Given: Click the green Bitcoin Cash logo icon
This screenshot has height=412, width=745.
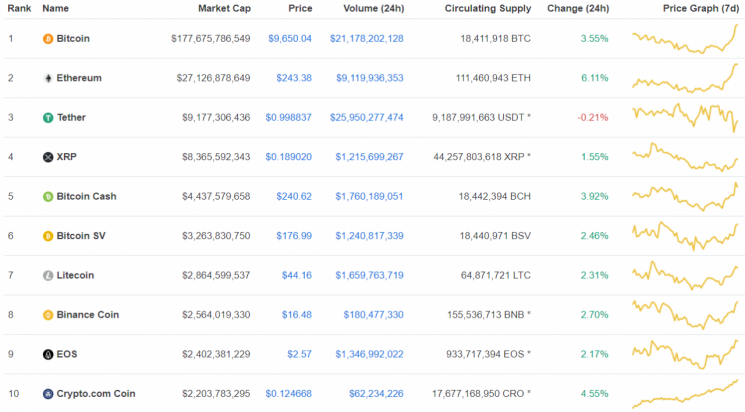Looking at the screenshot, I should click(x=48, y=197).
